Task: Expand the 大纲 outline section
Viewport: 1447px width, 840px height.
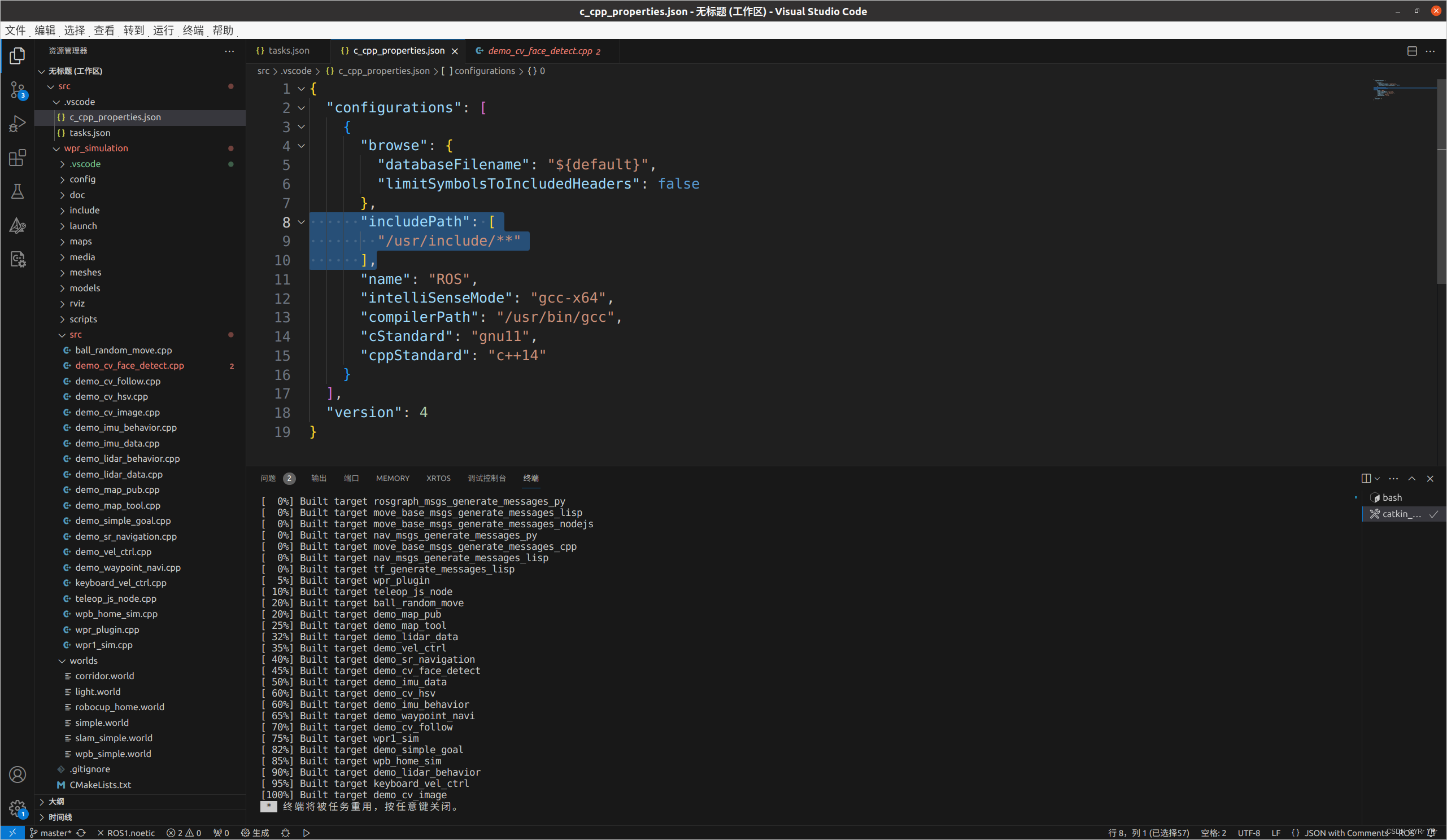Action: point(140,802)
